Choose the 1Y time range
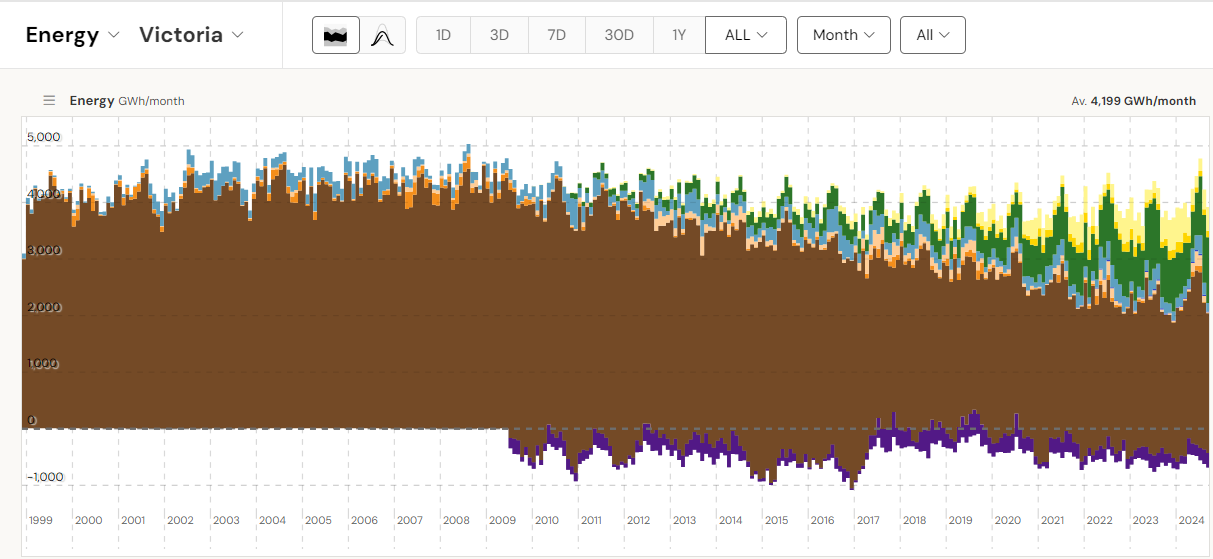The image size is (1213, 559). coord(679,35)
